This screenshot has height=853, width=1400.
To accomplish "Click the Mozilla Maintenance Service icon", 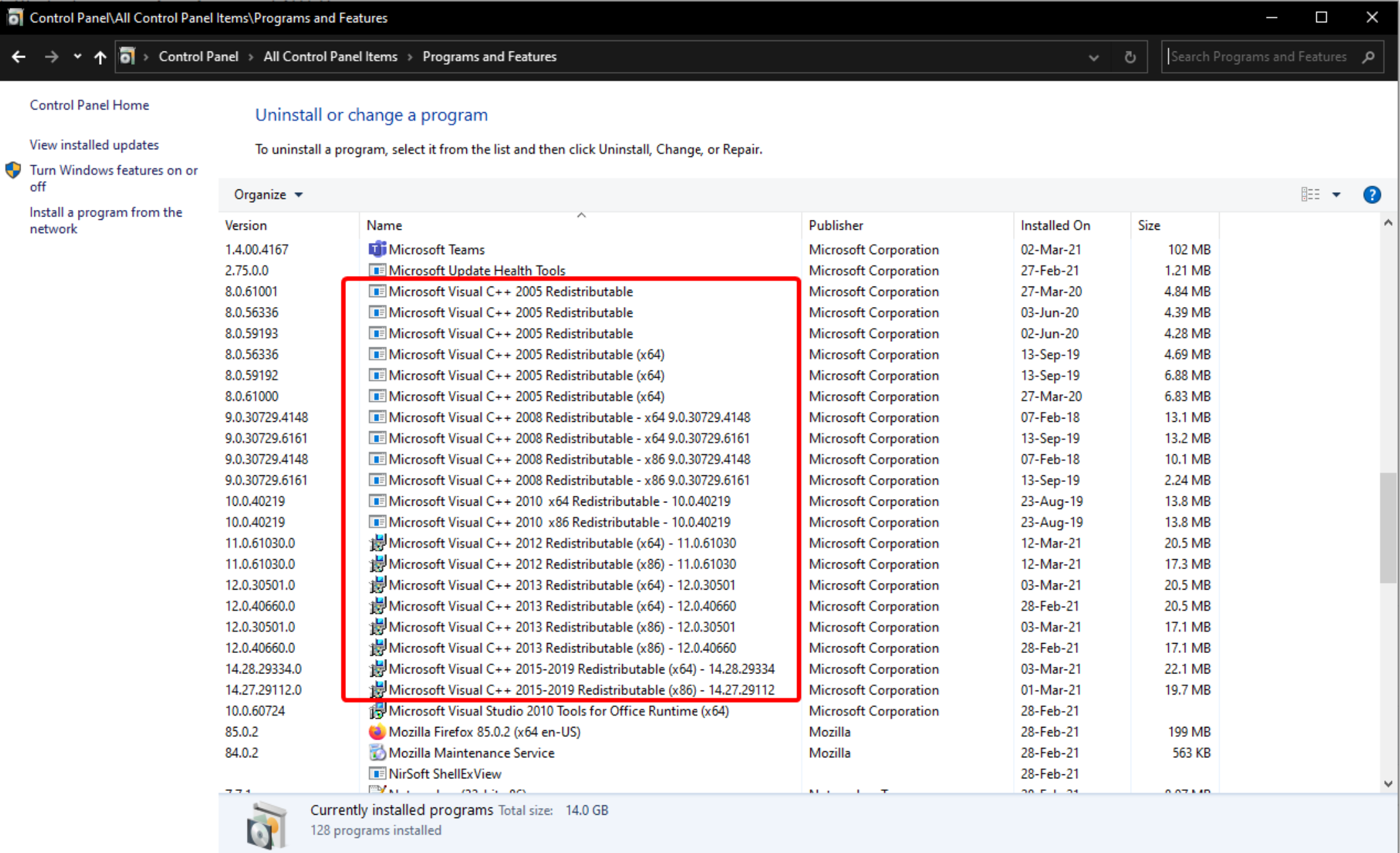I will [376, 753].
